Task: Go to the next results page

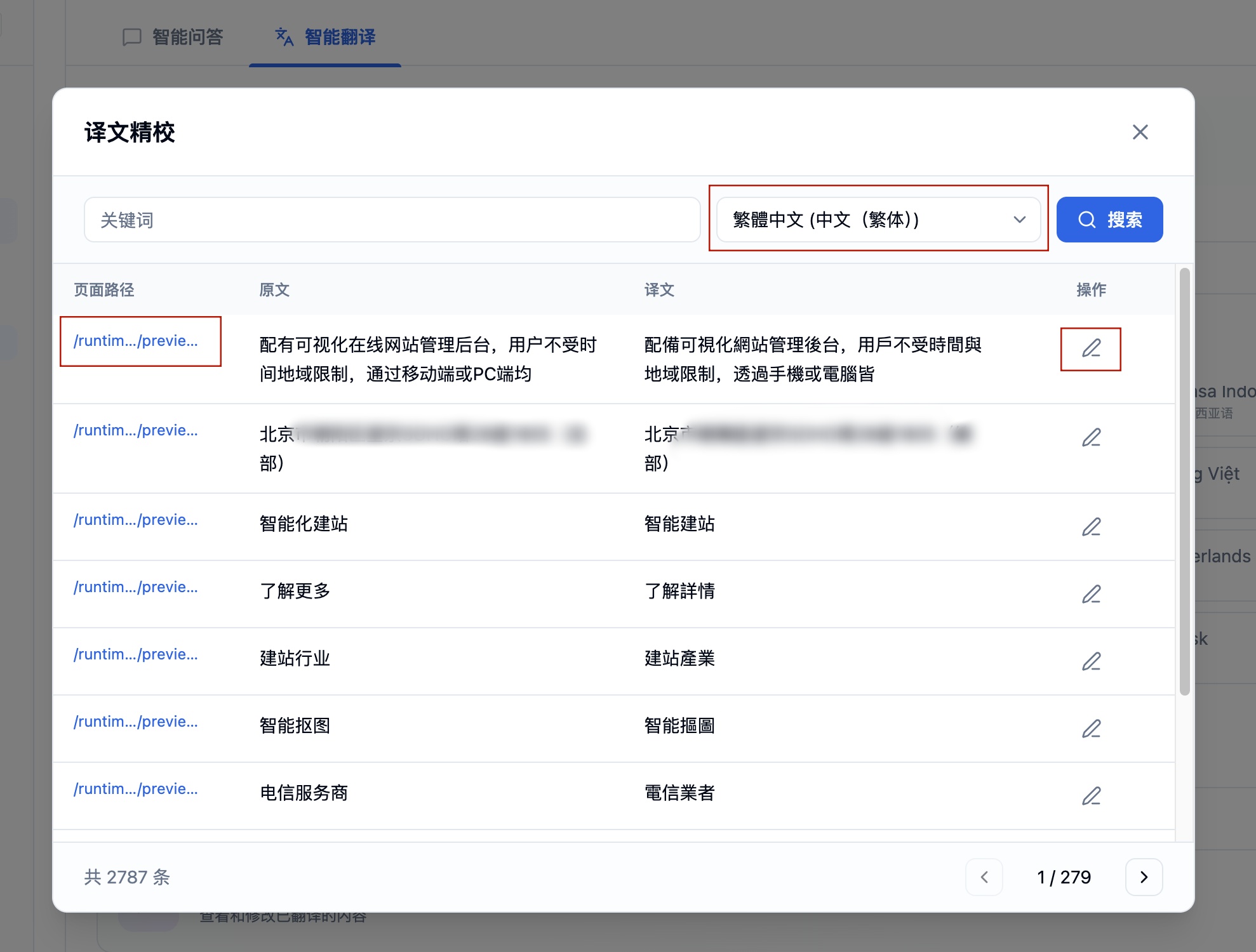Action: pos(1144,877)
